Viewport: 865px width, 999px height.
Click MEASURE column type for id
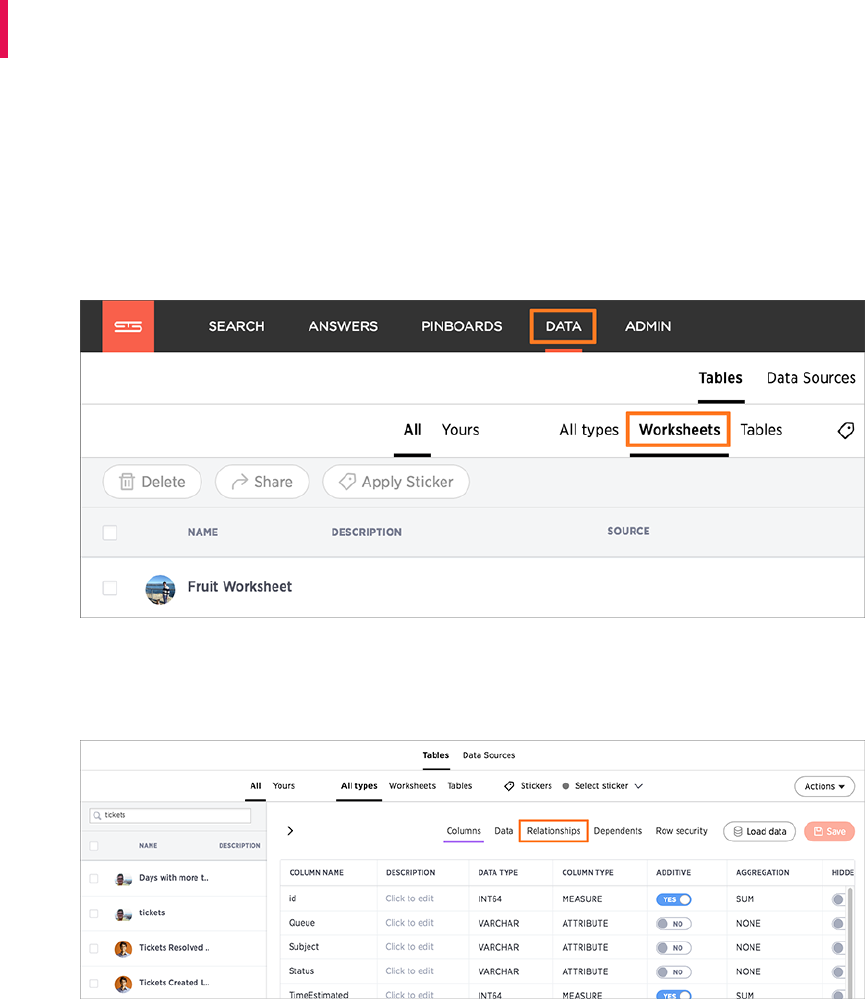coord(582,899)
